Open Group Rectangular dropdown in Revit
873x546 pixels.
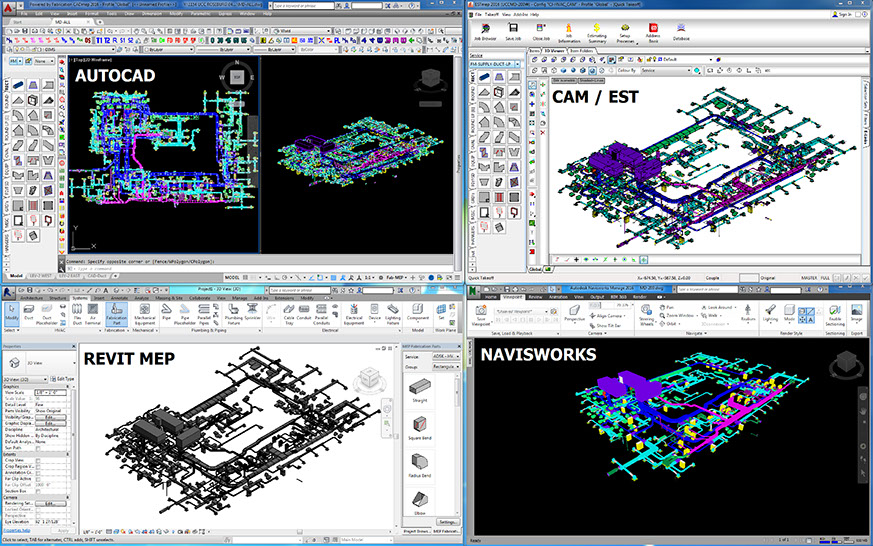(446, 367)
